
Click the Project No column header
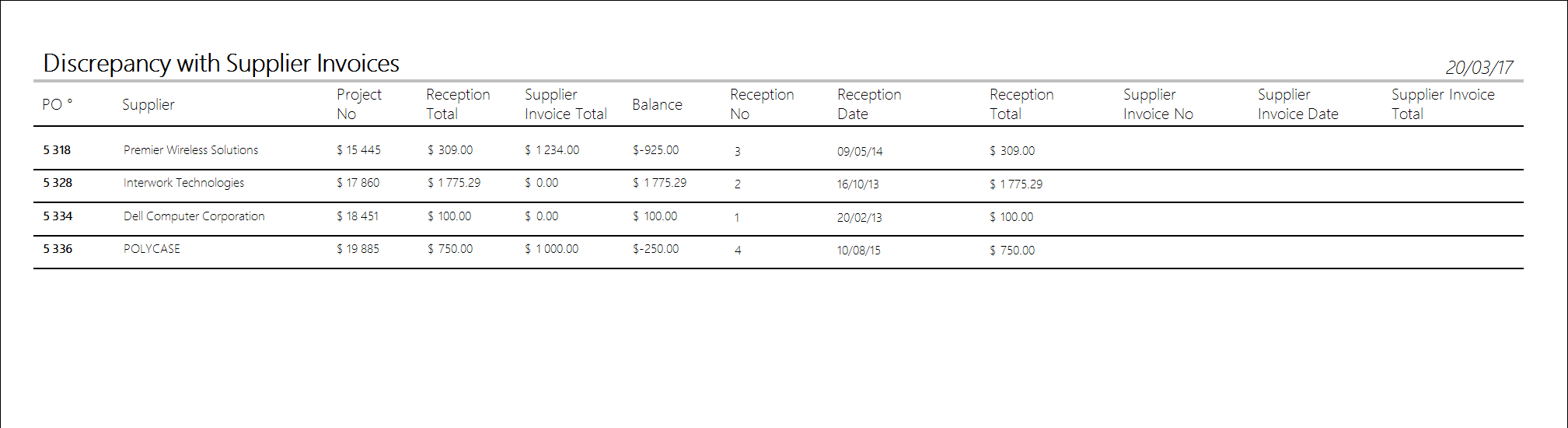[358, 104]
